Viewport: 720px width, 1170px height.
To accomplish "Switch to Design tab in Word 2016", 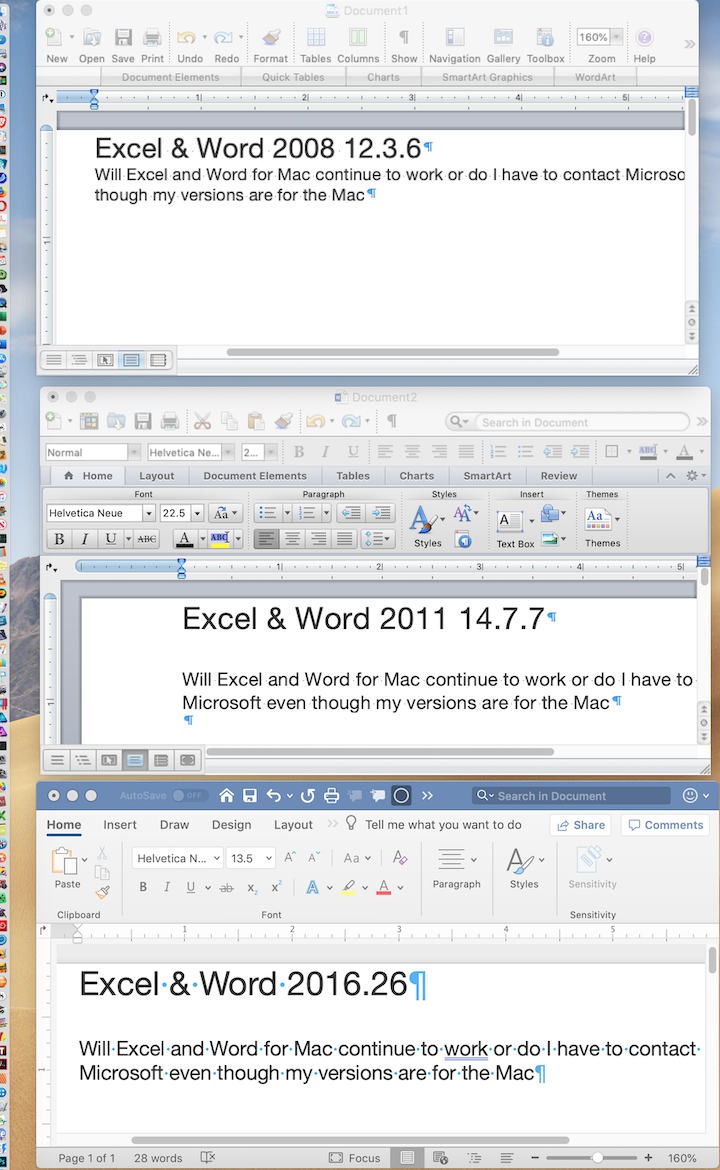I will [x=231, y=825].
